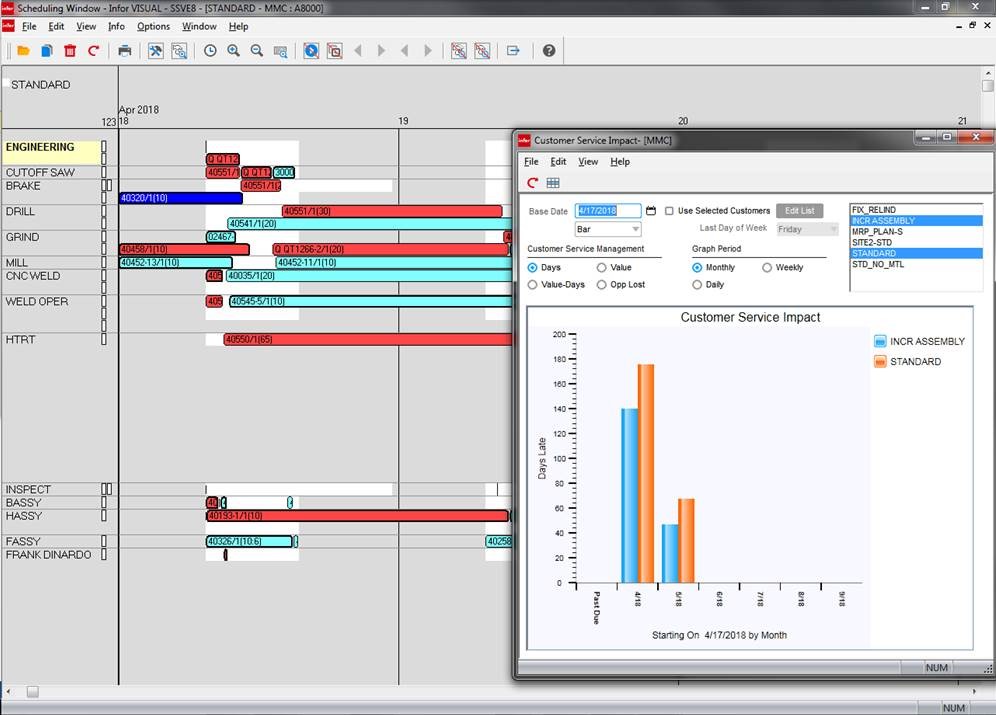The height and width of the screenshot is (715, 996).
Task: Expand the Options menu
Action: (155, 27)
